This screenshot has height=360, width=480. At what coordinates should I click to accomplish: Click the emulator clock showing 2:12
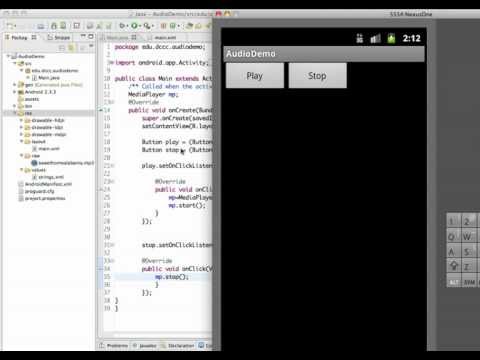[x=411, y=38]
